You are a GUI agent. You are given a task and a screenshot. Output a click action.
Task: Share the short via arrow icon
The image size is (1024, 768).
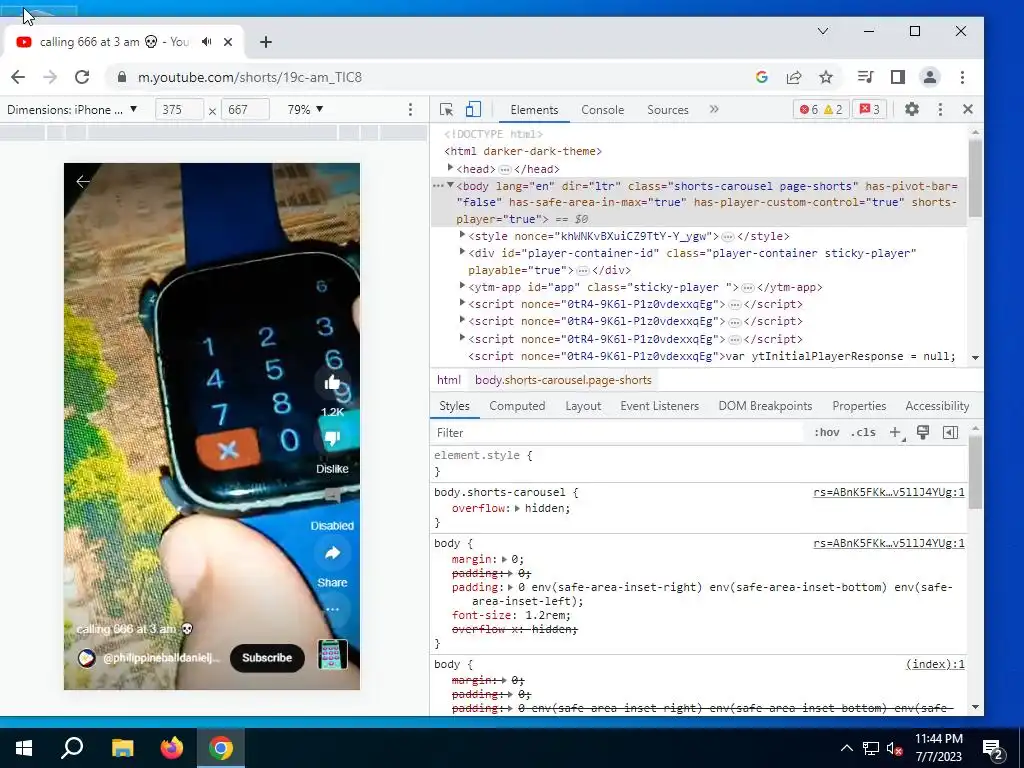click(x=332, y=553)
